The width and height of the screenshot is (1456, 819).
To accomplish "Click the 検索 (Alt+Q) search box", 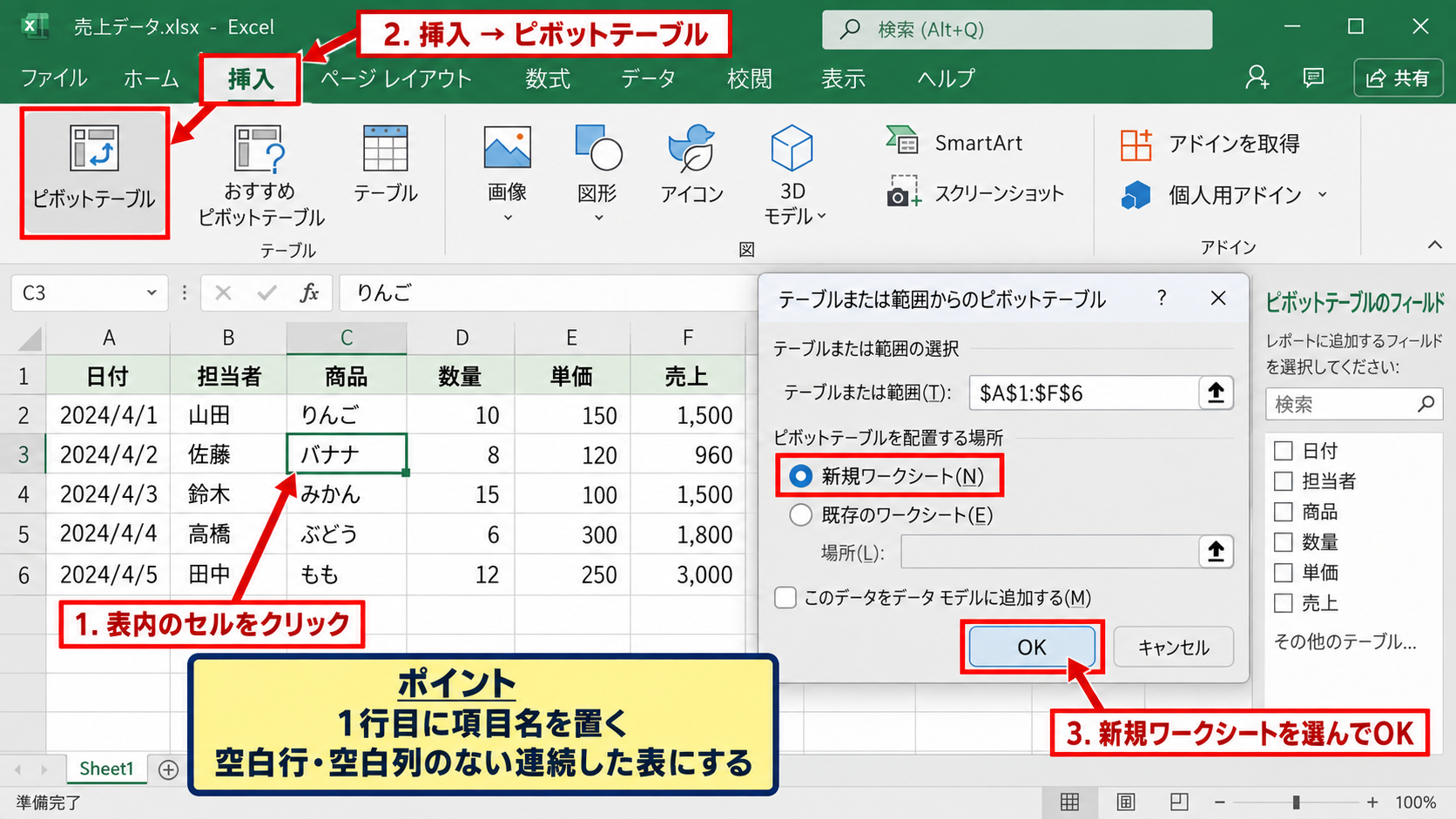I will [1017, 30].
